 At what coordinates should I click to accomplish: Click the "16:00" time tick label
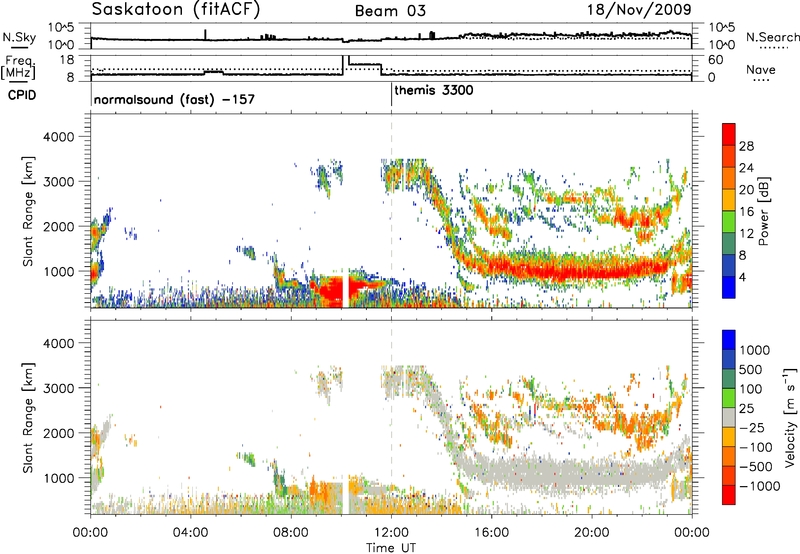491,533
